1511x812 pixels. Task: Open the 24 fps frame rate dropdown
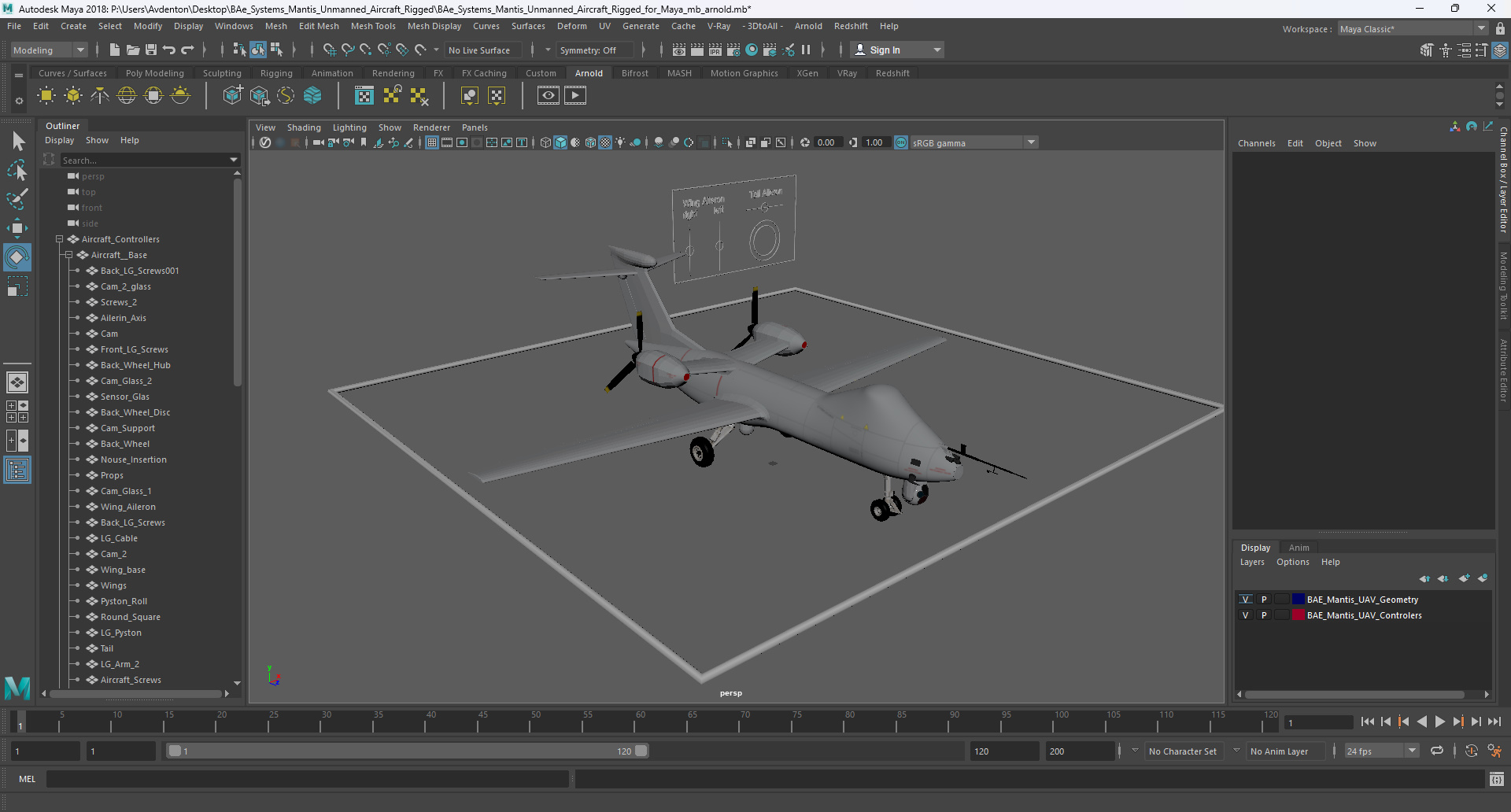(1382, 751)
